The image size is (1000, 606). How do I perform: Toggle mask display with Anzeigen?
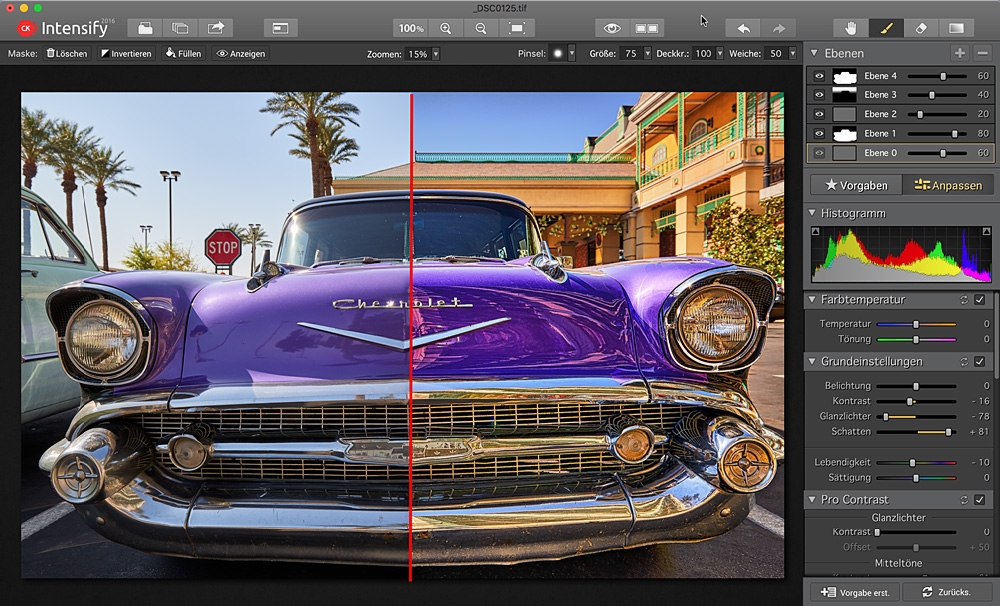(x=241, y=54)
